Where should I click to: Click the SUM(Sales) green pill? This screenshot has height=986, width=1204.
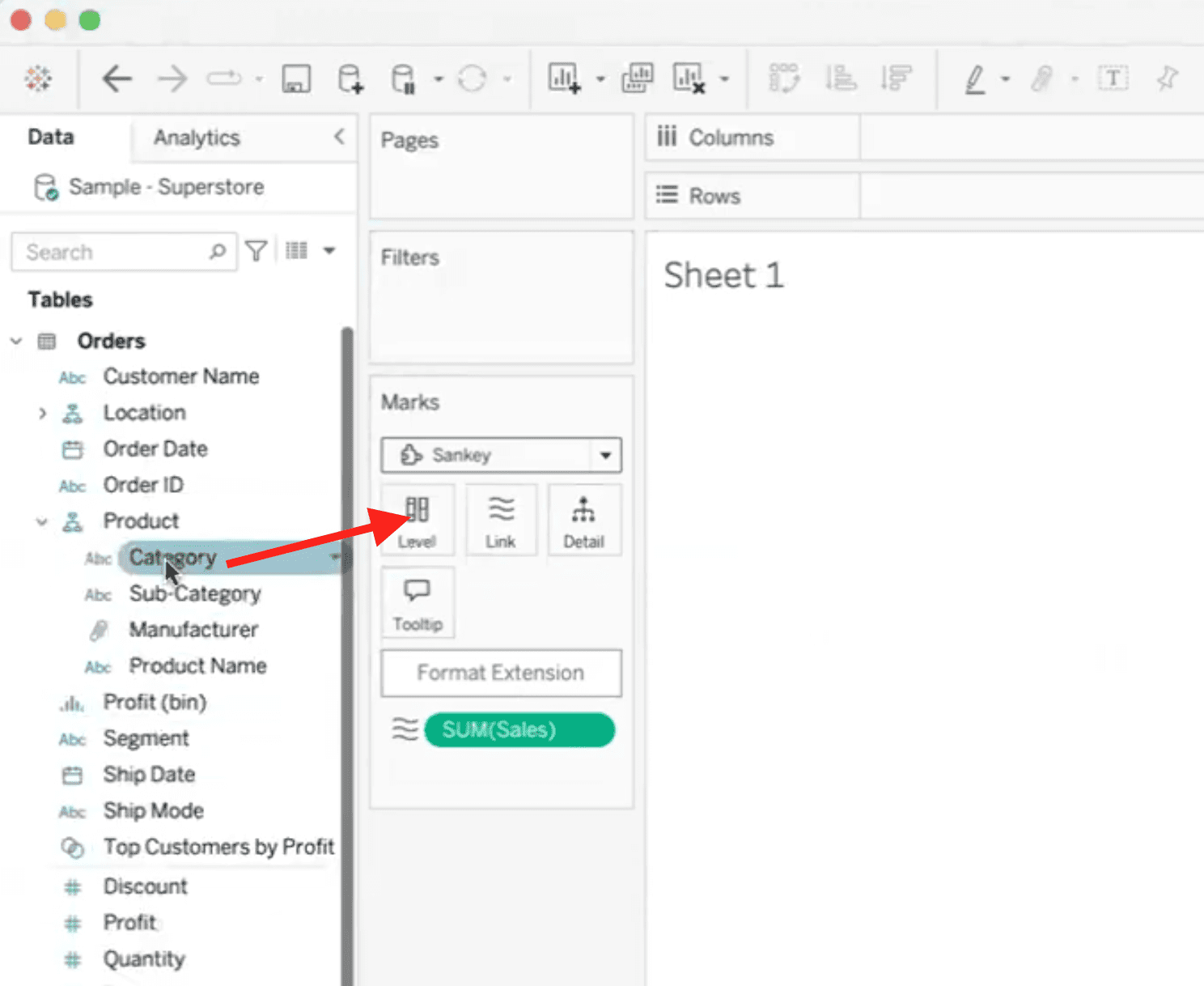pyautogui.click(x=519, y=730)
